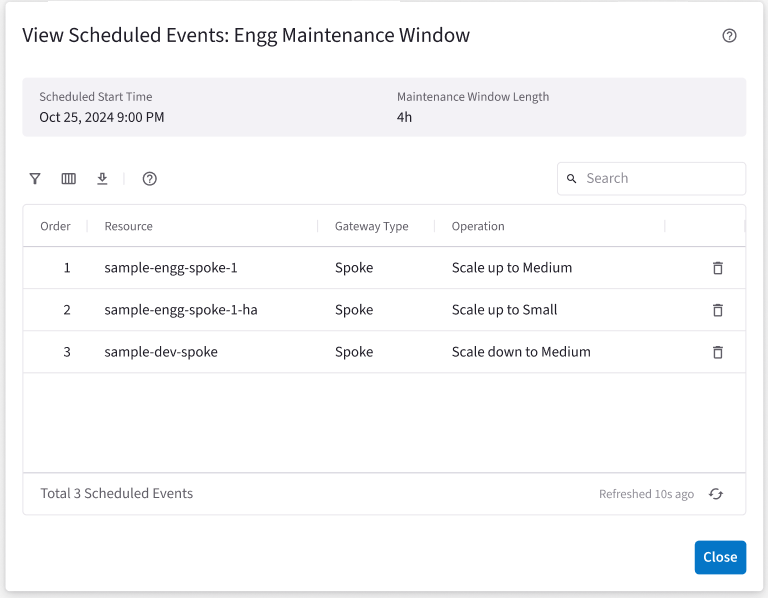Image resolution: width=768 pixels, height=598 pixels.
Task: Delete the sample-engg-spoke-1-ha scheduled event
Action: click(717, 310)
